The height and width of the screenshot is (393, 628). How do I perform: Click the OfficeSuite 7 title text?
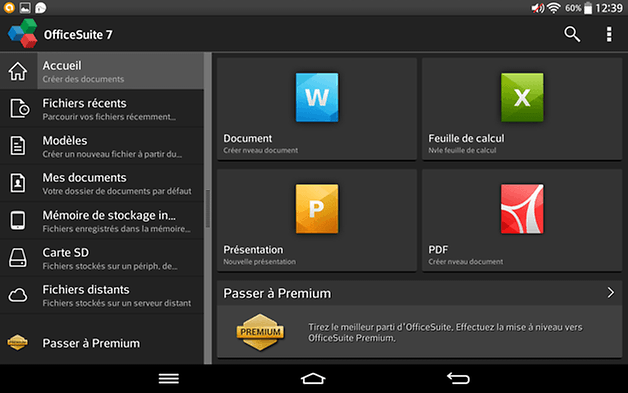[x=78, y=35]
